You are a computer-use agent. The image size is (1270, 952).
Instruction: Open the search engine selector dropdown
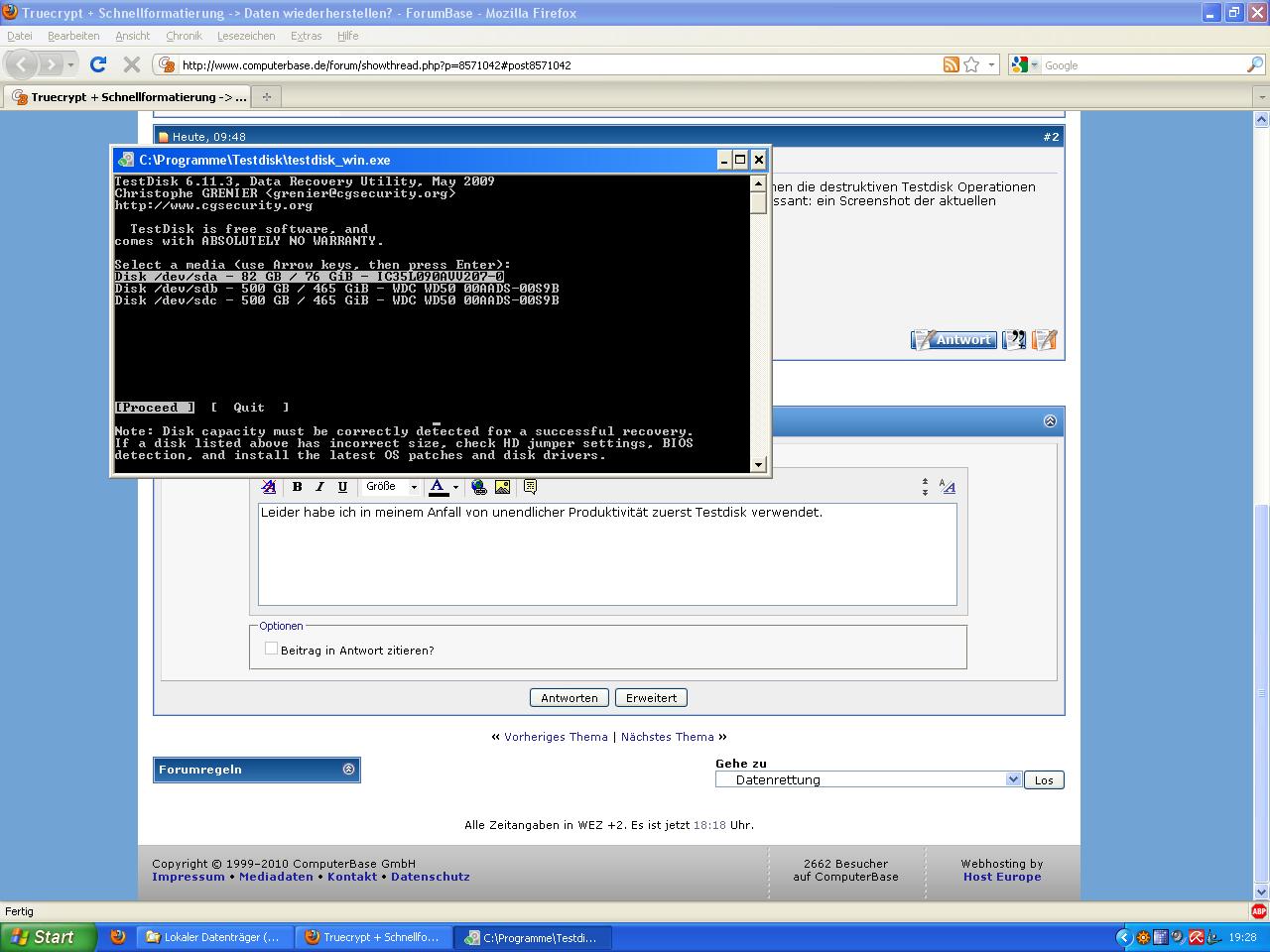click(x=1034, y=64)
